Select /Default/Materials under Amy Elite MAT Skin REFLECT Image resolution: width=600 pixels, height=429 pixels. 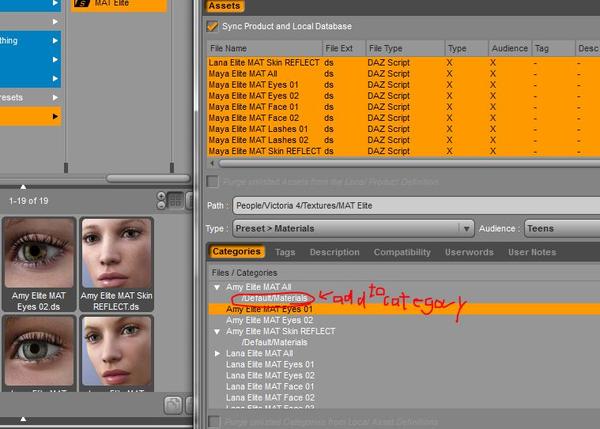tap(274, 343)
